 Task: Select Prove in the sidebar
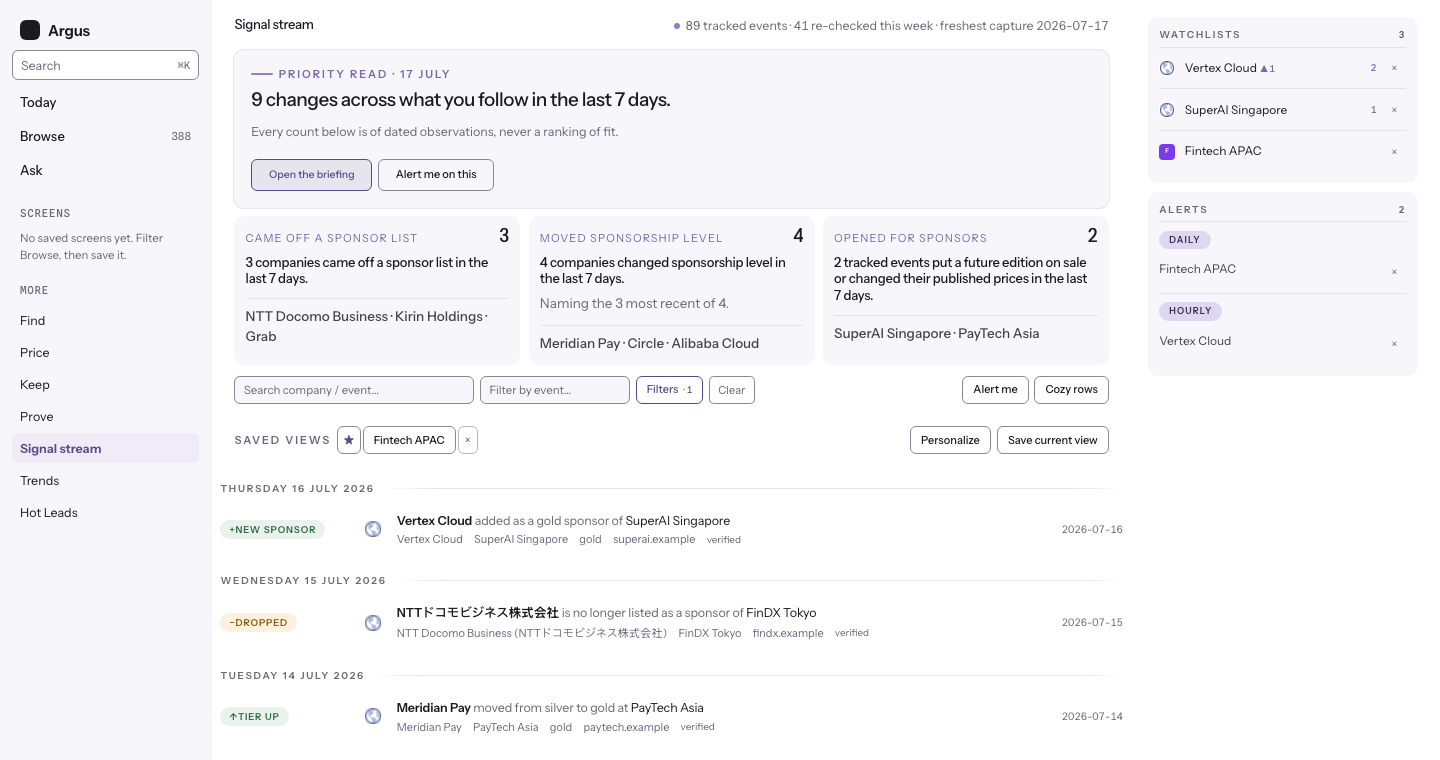106,417
